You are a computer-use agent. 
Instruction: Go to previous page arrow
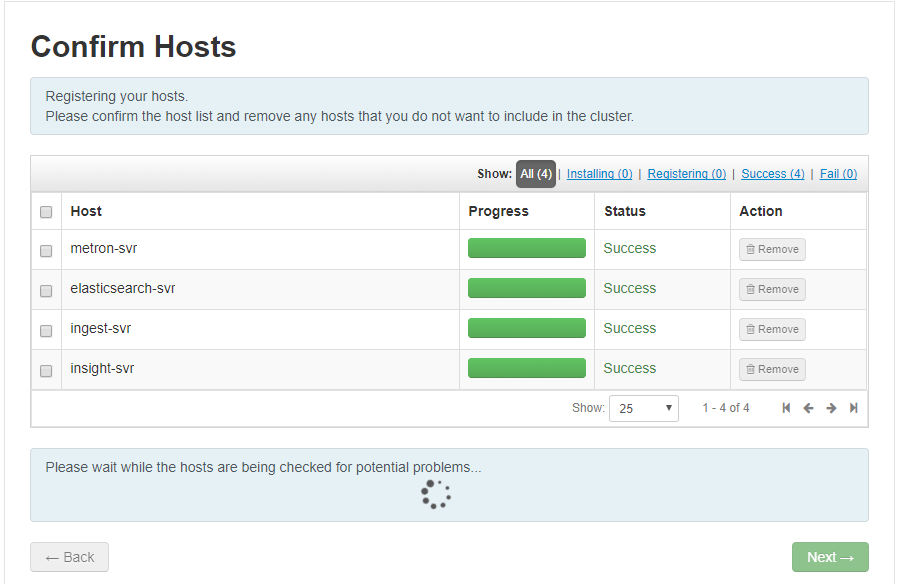click(808, 408)
